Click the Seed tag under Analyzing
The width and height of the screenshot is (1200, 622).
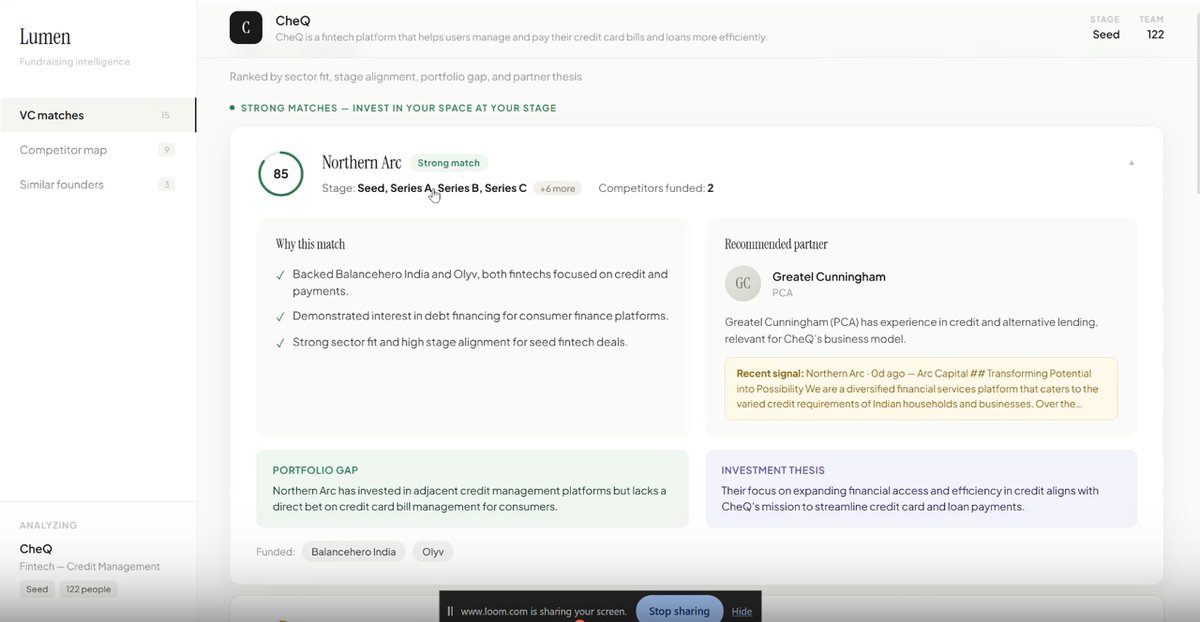(x=37, y=589)
